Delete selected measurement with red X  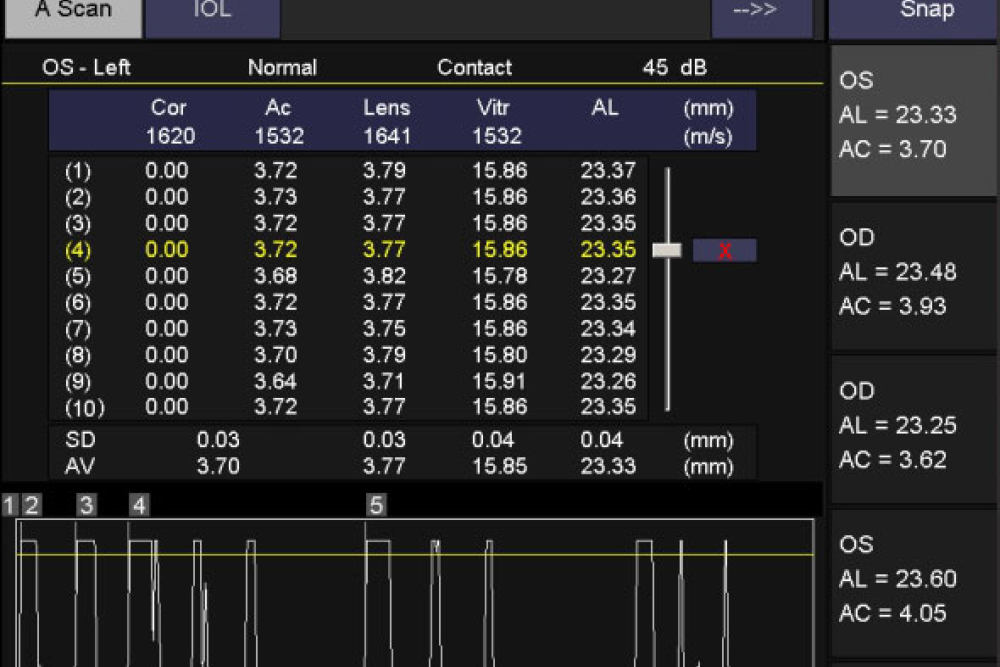[724, 250]
